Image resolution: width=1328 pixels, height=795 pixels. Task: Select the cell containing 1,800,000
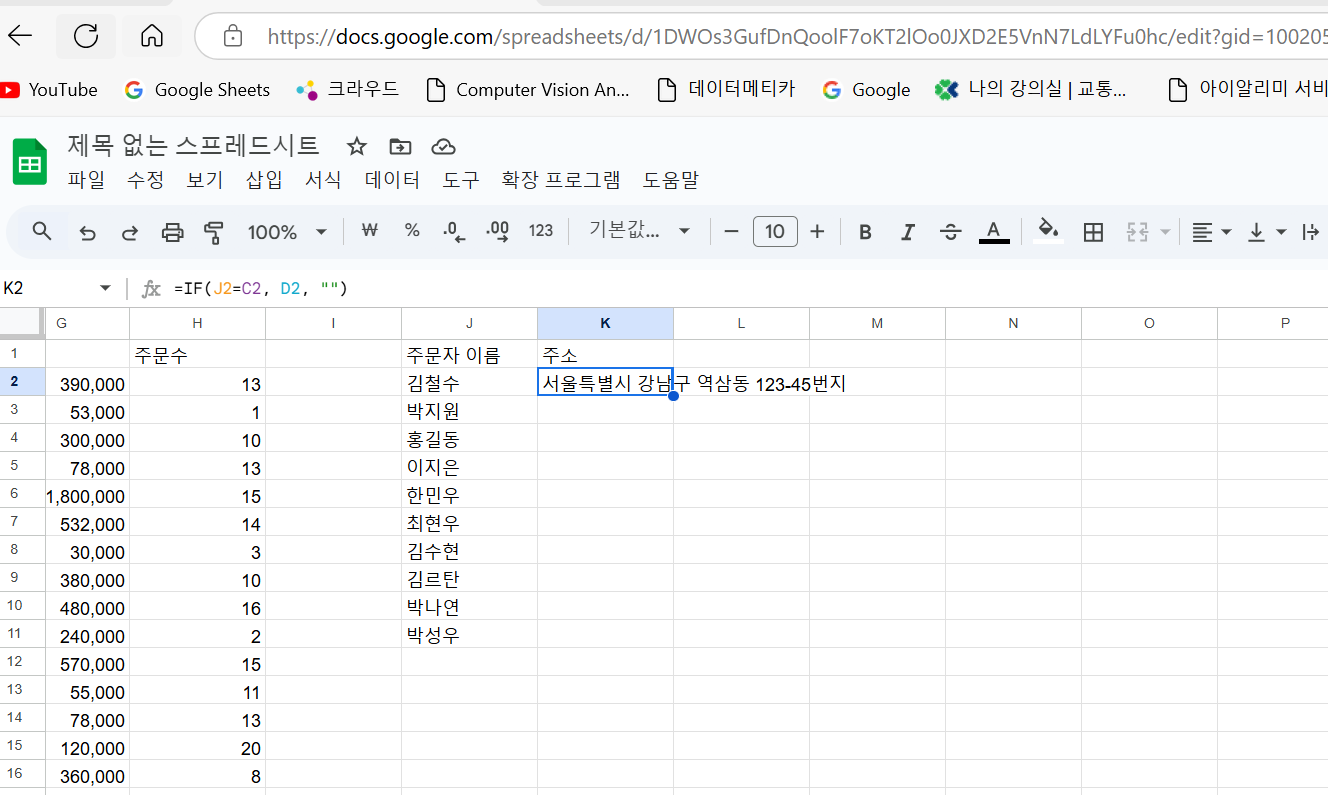87,496
